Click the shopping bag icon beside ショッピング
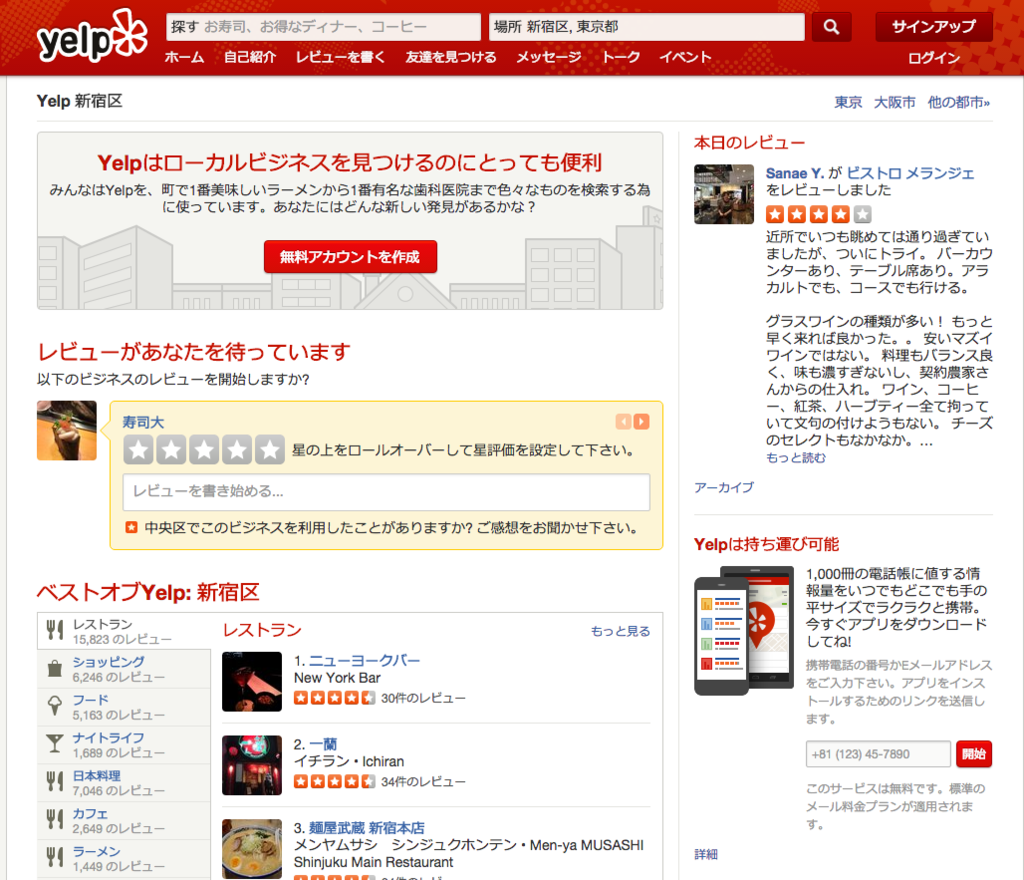The height and width of the screenshot is (880, 1024). pos(55,668)
